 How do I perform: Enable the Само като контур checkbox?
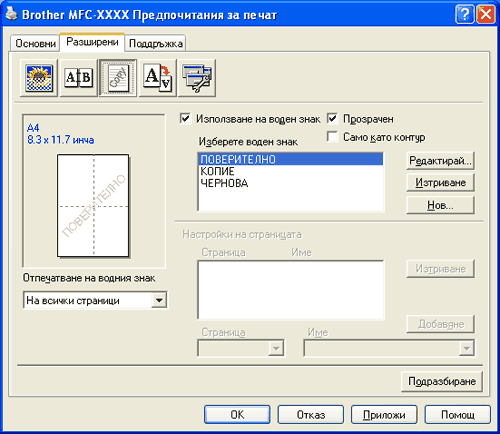[x=332, y=137]
